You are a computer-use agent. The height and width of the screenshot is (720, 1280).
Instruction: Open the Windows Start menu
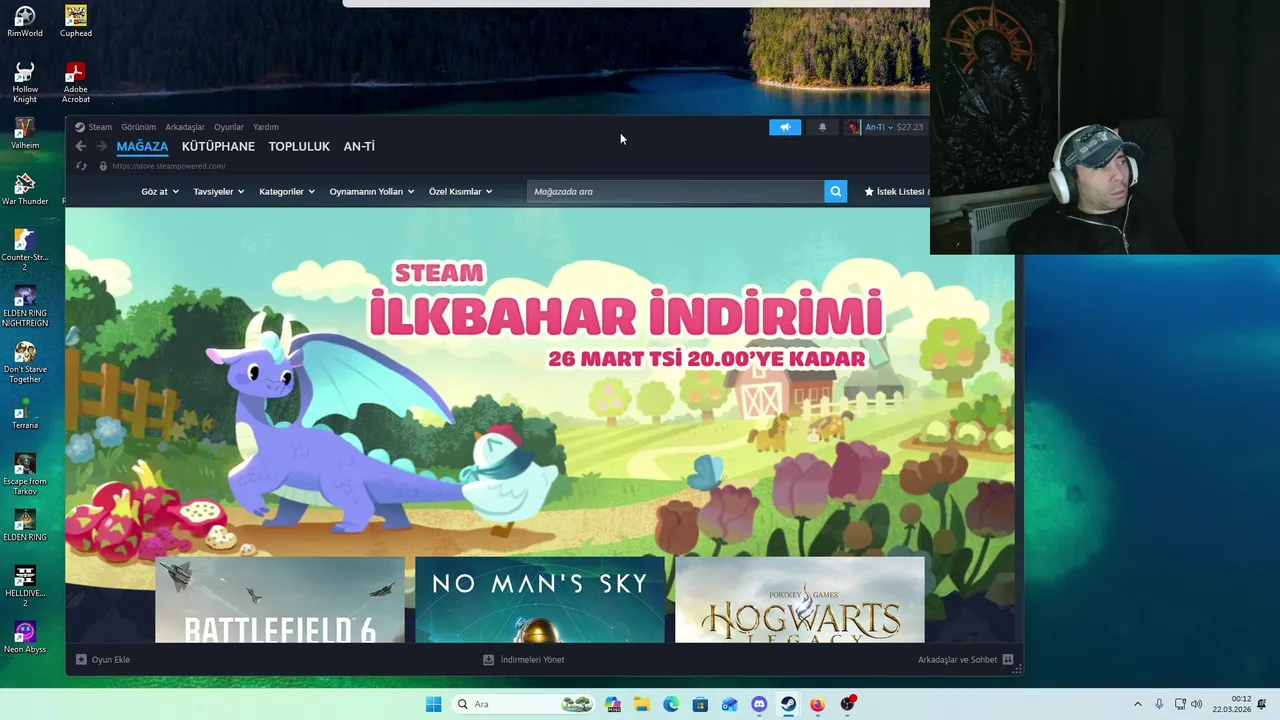[433, 704]
